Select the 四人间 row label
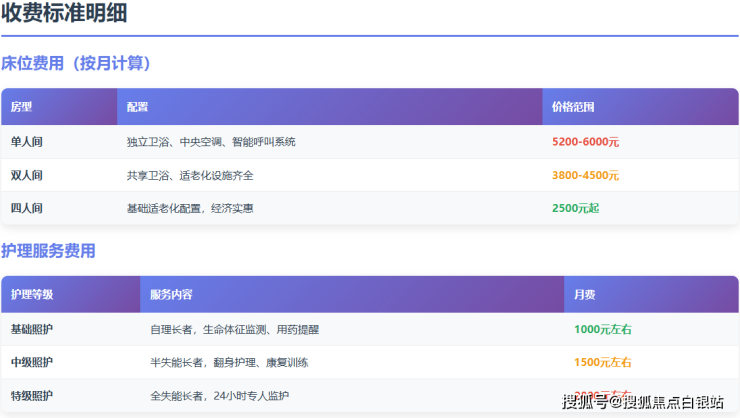This screenshot has height=418, width=740. coord(27,208)
